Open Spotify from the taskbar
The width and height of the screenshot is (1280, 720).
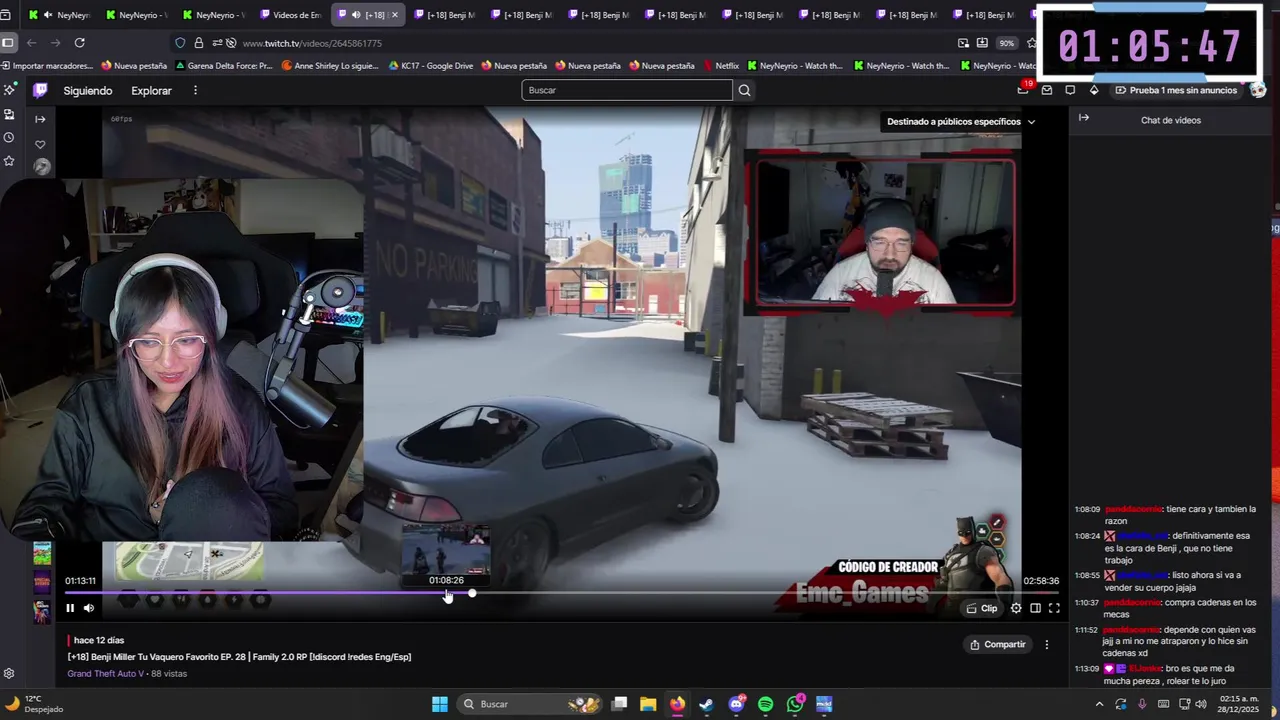click(x=766, y=704)
